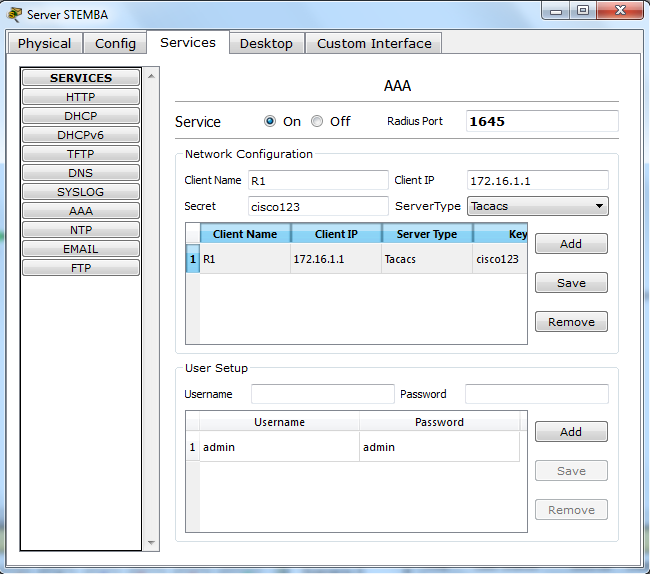
Task: Click the SERVICES header button
Action: click(x=81, y=78)
